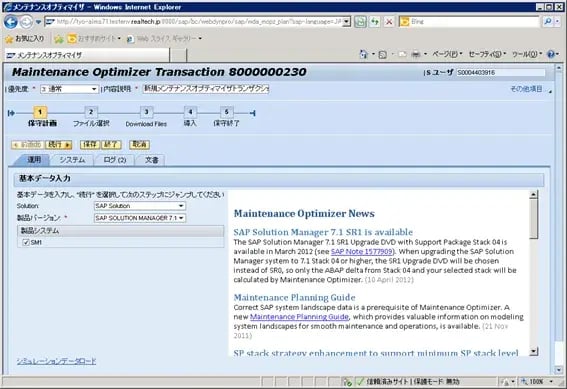Click the RSS feeds icon
The width and height of the screenshot is (567, 389).
pos(383,55)
